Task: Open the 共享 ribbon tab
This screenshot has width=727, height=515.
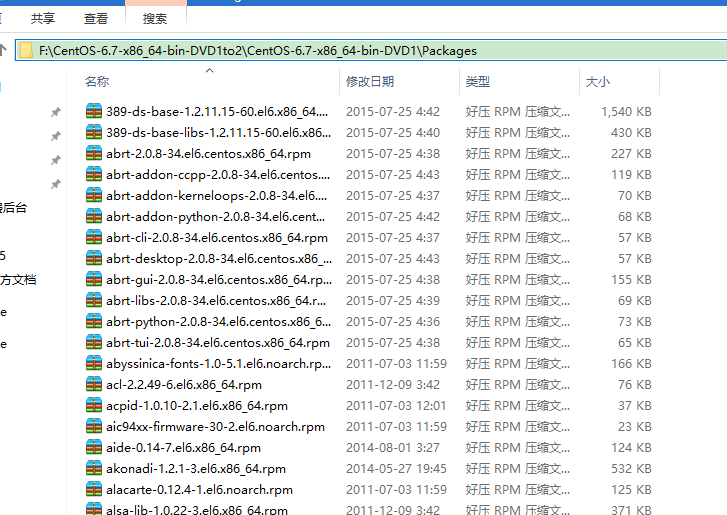Action: coord(43,18)
